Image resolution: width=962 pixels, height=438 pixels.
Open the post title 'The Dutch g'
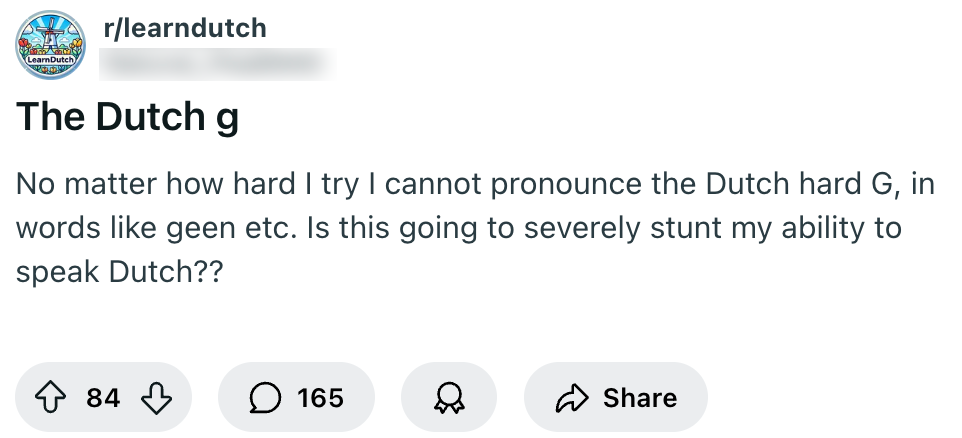click(x=128, y=118)
